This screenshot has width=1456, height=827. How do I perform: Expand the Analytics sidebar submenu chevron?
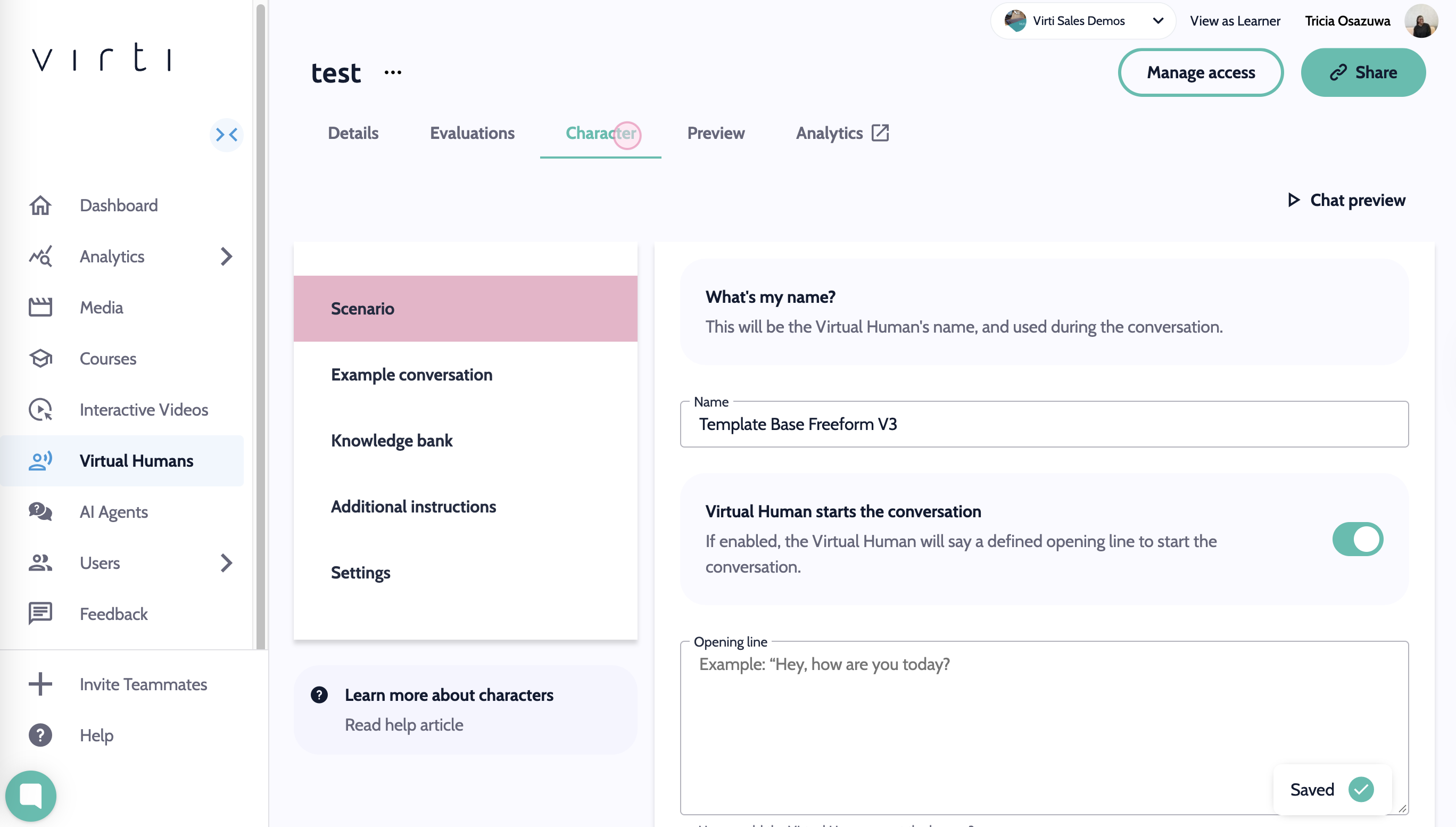coord(227,256)
